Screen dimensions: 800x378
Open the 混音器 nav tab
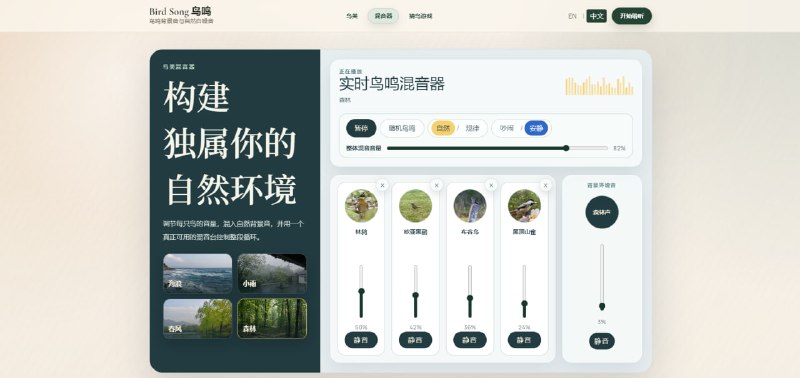point(383,16)
